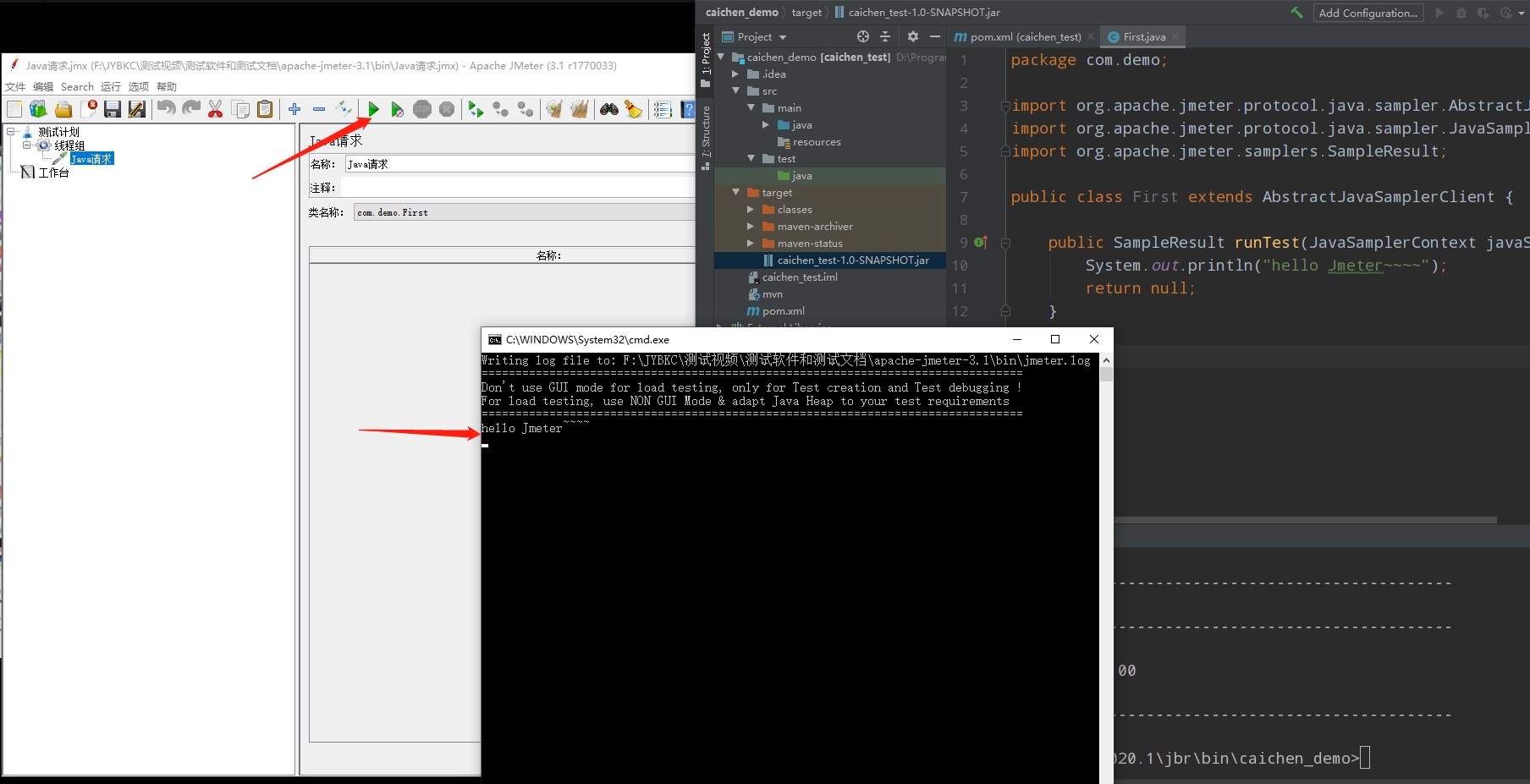Expand maven-status folder
This screenshot has height=784, width=1530.
751,244
